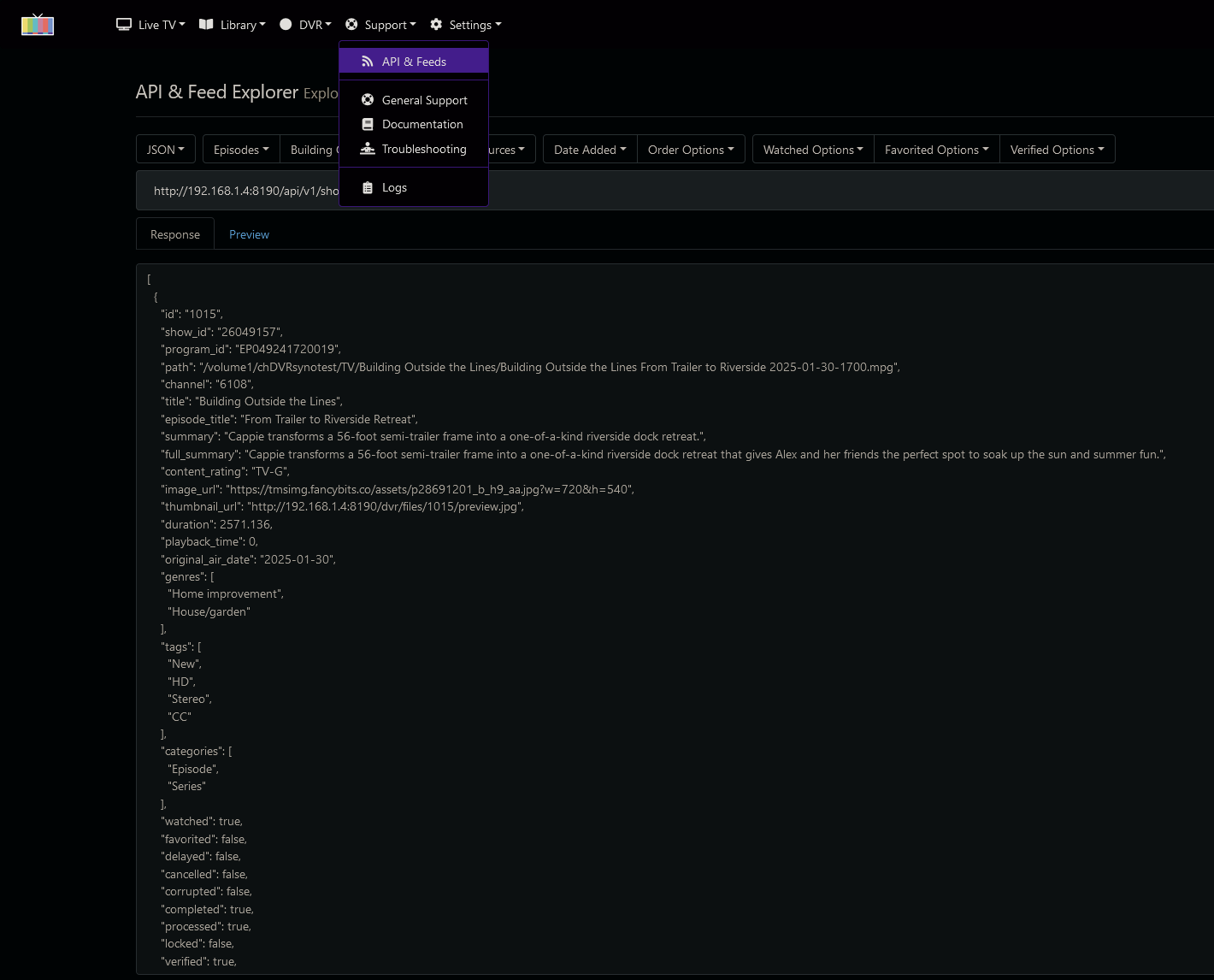Click the Settings gear icon
Screen dimensions: 1214x980
point(436,25)
